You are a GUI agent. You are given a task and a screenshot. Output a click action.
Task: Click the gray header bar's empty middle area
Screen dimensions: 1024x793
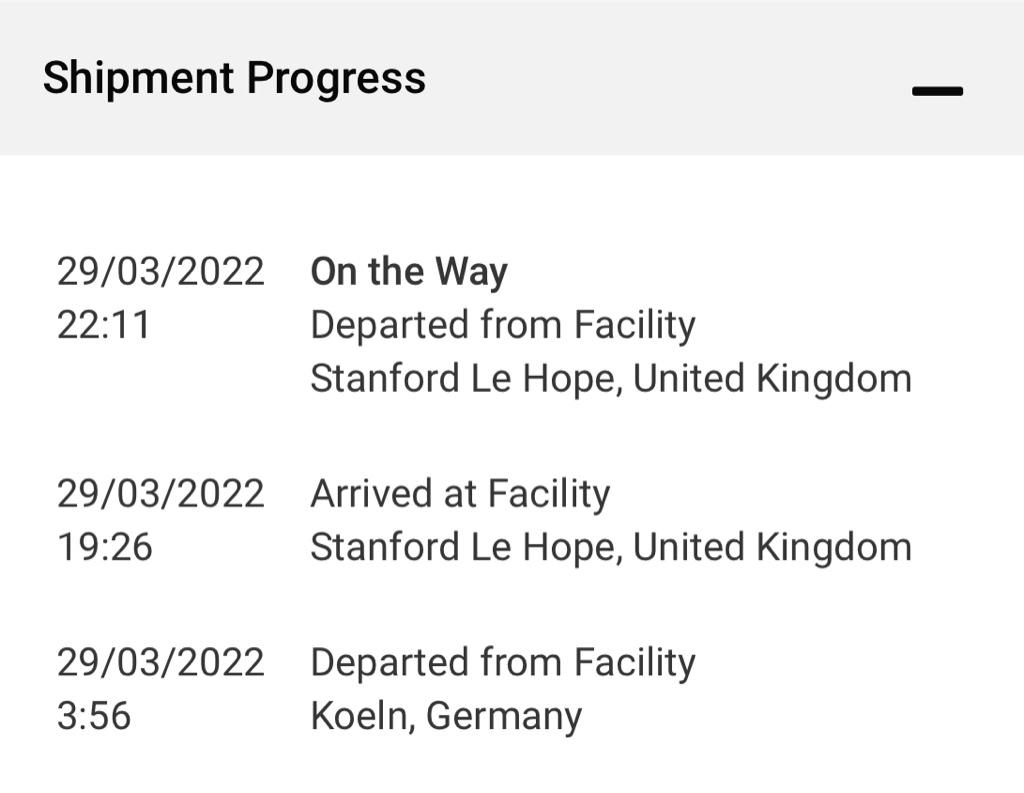click(x=660, y=78)
